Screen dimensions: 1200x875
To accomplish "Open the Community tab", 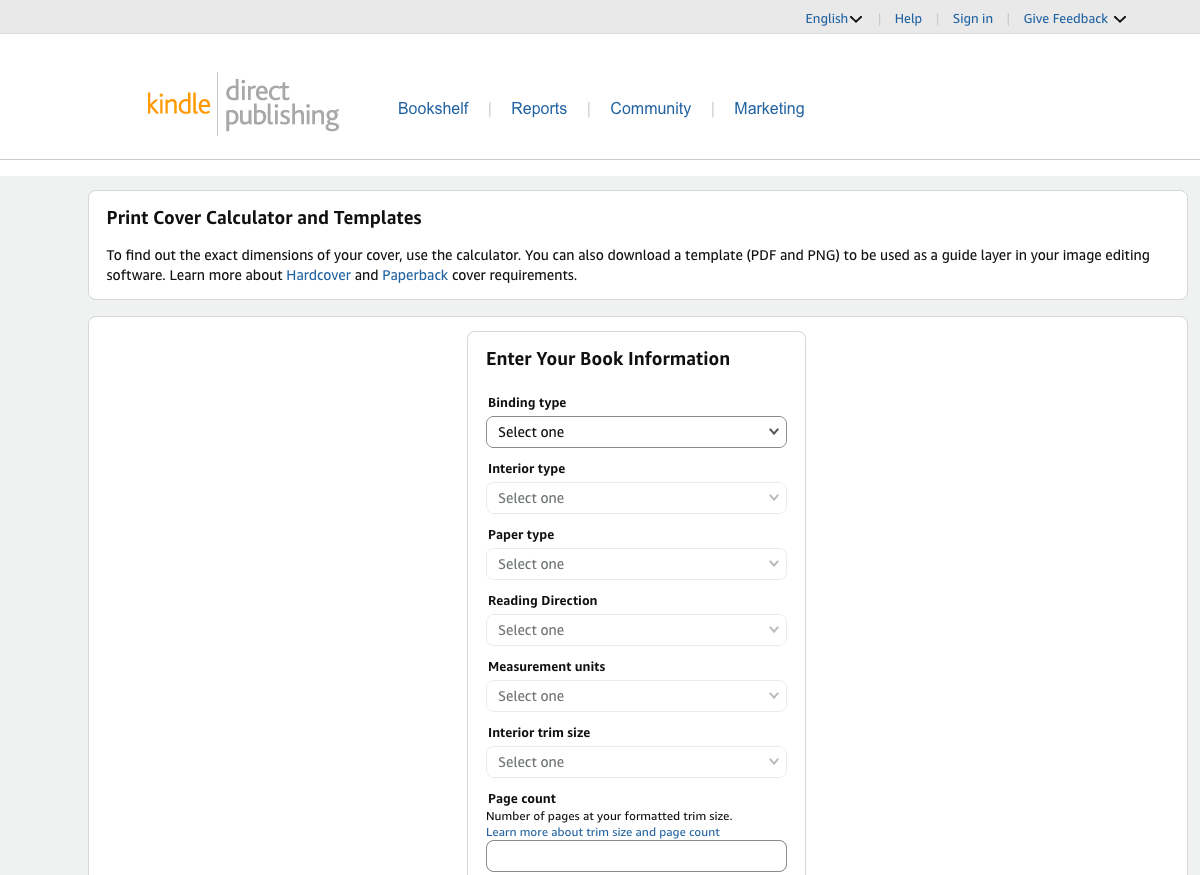I will pyautogui.click(x=651, y=108).
